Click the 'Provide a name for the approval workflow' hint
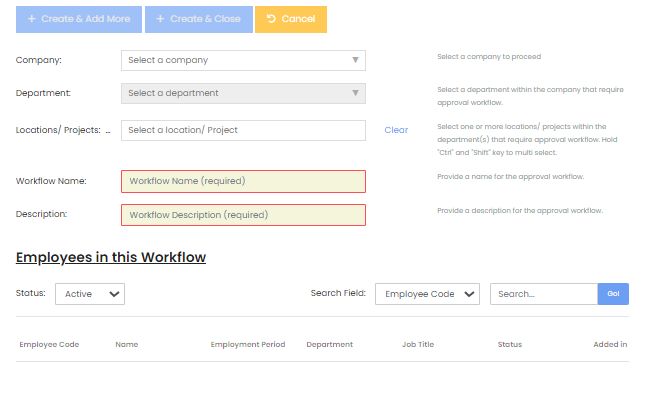 click(x=510, y=177)
